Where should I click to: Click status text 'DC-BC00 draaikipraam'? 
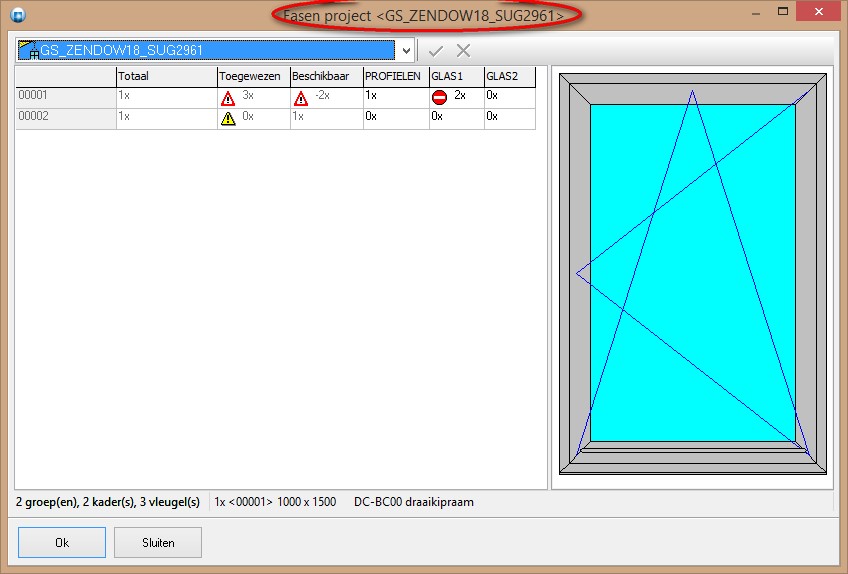[414, 502]
